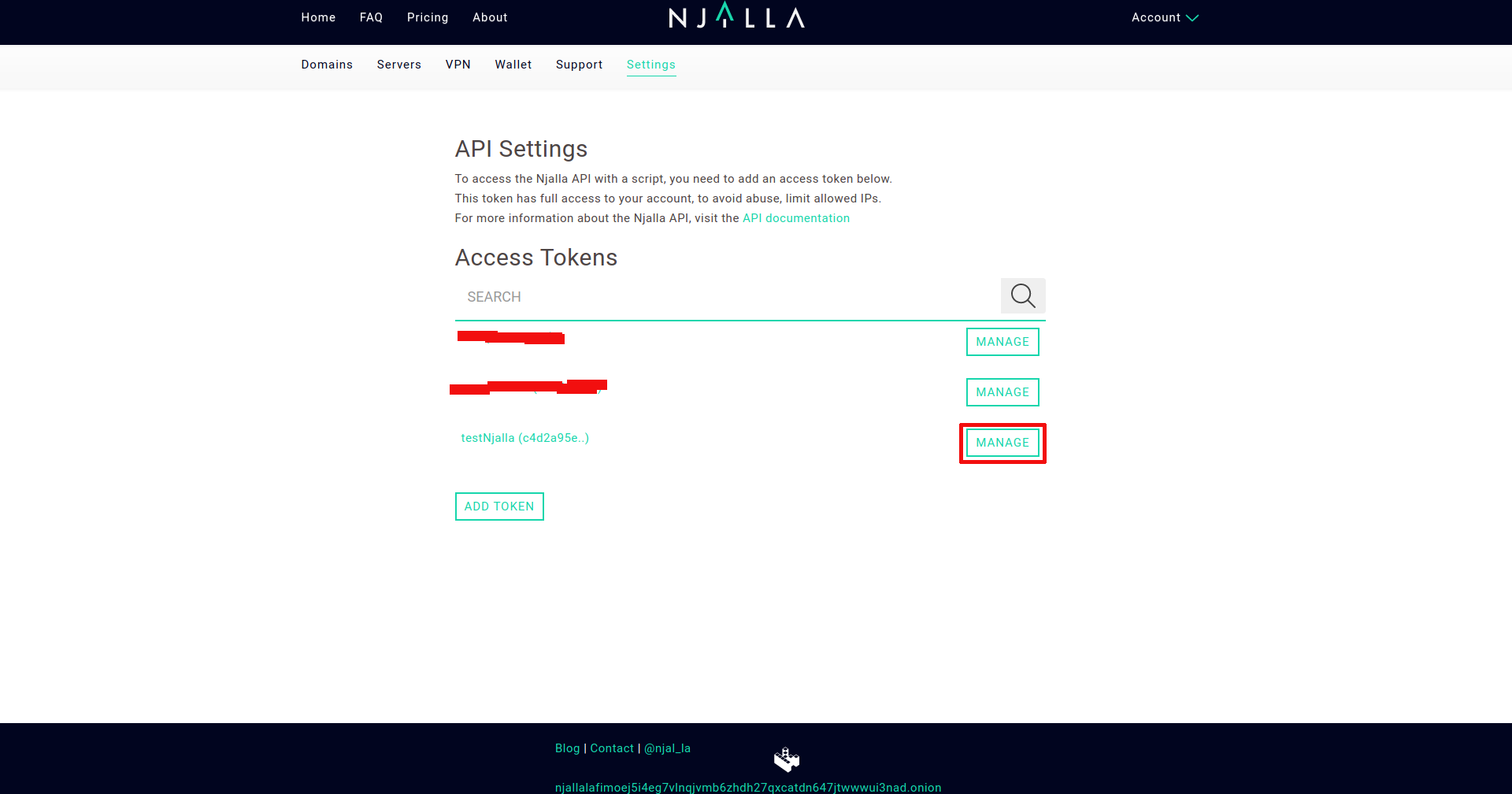Navigate to the Pricing page
The width and height of the screenshot is (1512, 794).
tap(428, 17)
